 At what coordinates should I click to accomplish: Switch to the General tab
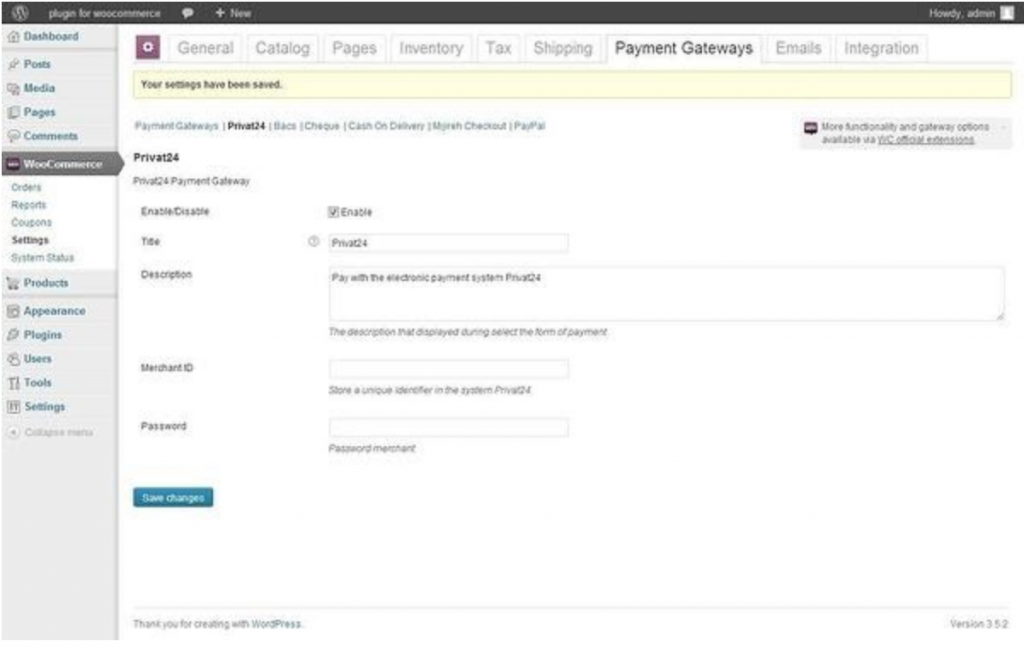pyautogui.click(x=205, y=48)
